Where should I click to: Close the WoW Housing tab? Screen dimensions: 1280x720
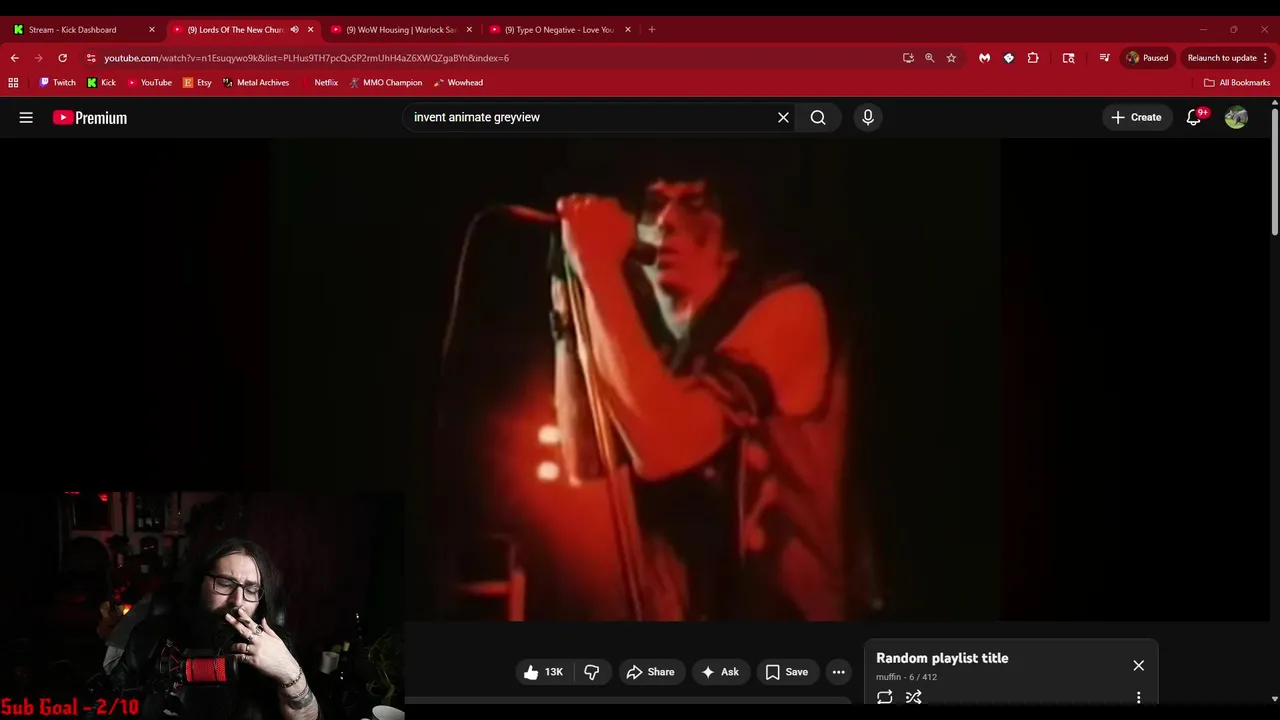(469, 30)
